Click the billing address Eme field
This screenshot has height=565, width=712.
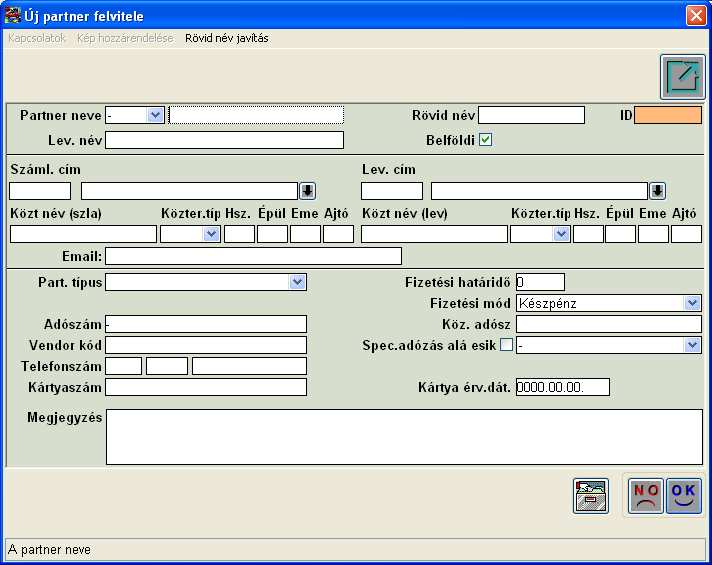[306, 234]
